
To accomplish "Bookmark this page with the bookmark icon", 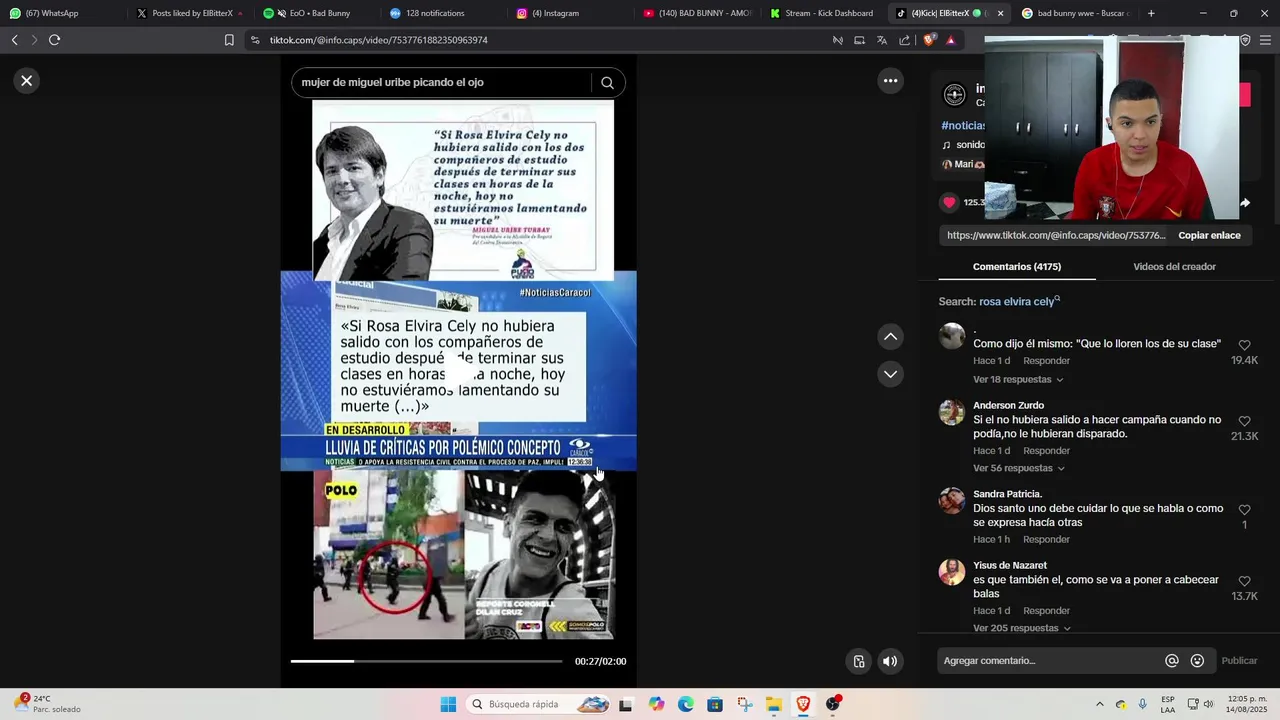I will pyautogui.click(x=229, y=40).
